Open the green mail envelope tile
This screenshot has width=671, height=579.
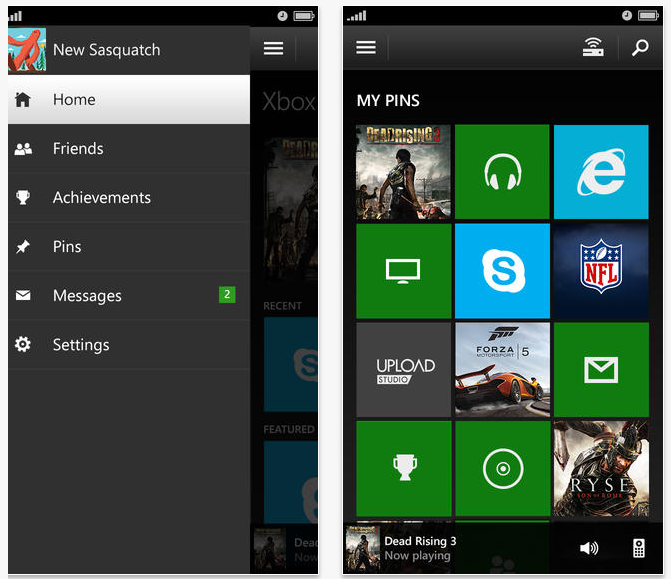point(601,370)
